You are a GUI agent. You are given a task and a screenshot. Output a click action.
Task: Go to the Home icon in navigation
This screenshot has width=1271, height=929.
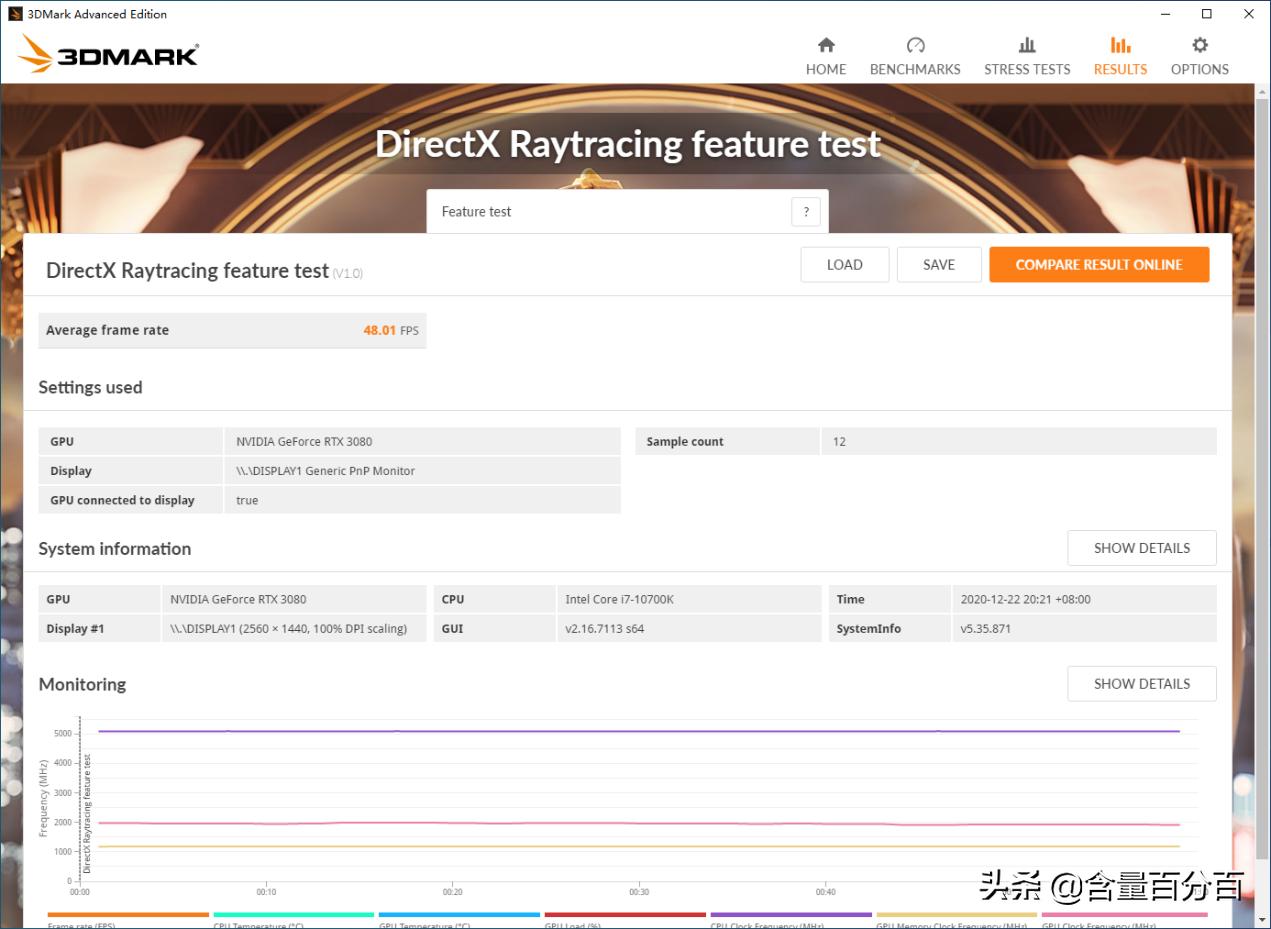click(x=826, y=45)
